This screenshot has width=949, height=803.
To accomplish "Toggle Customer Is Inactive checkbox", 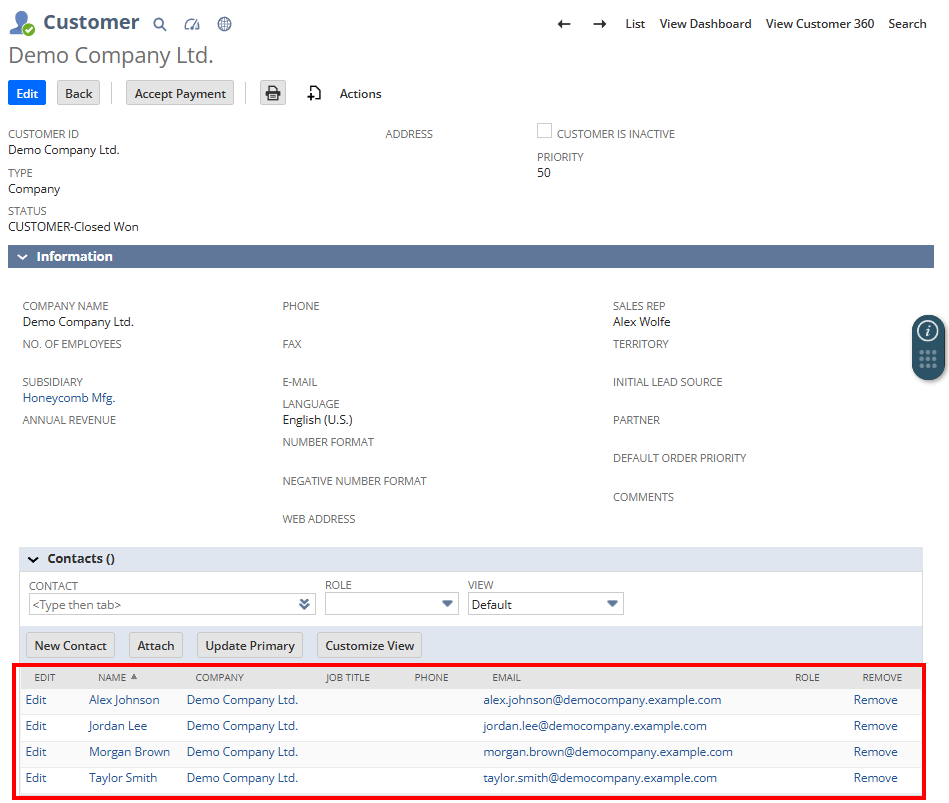I will pos(544,131).
